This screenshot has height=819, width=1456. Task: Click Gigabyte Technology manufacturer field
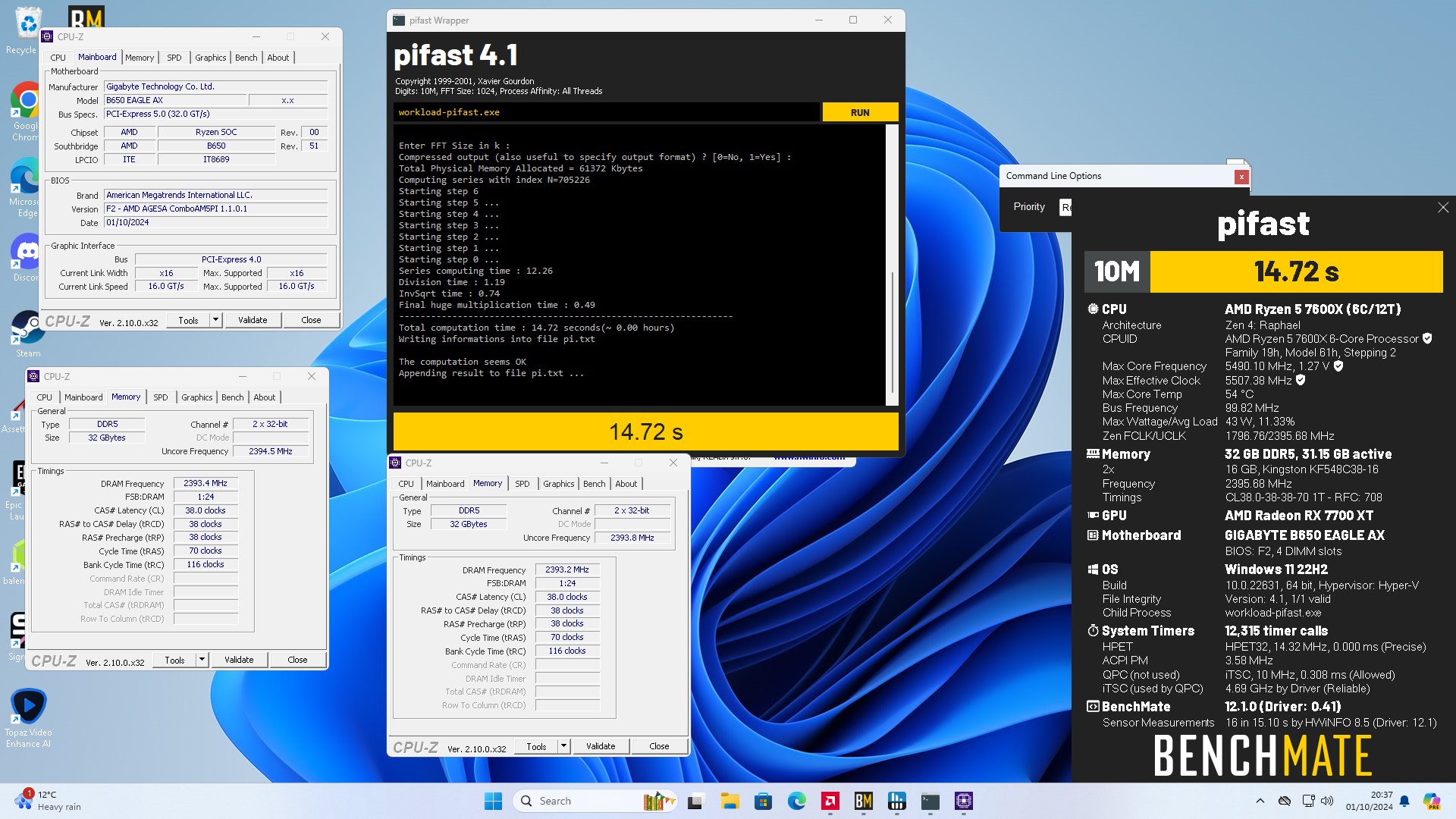215,86
